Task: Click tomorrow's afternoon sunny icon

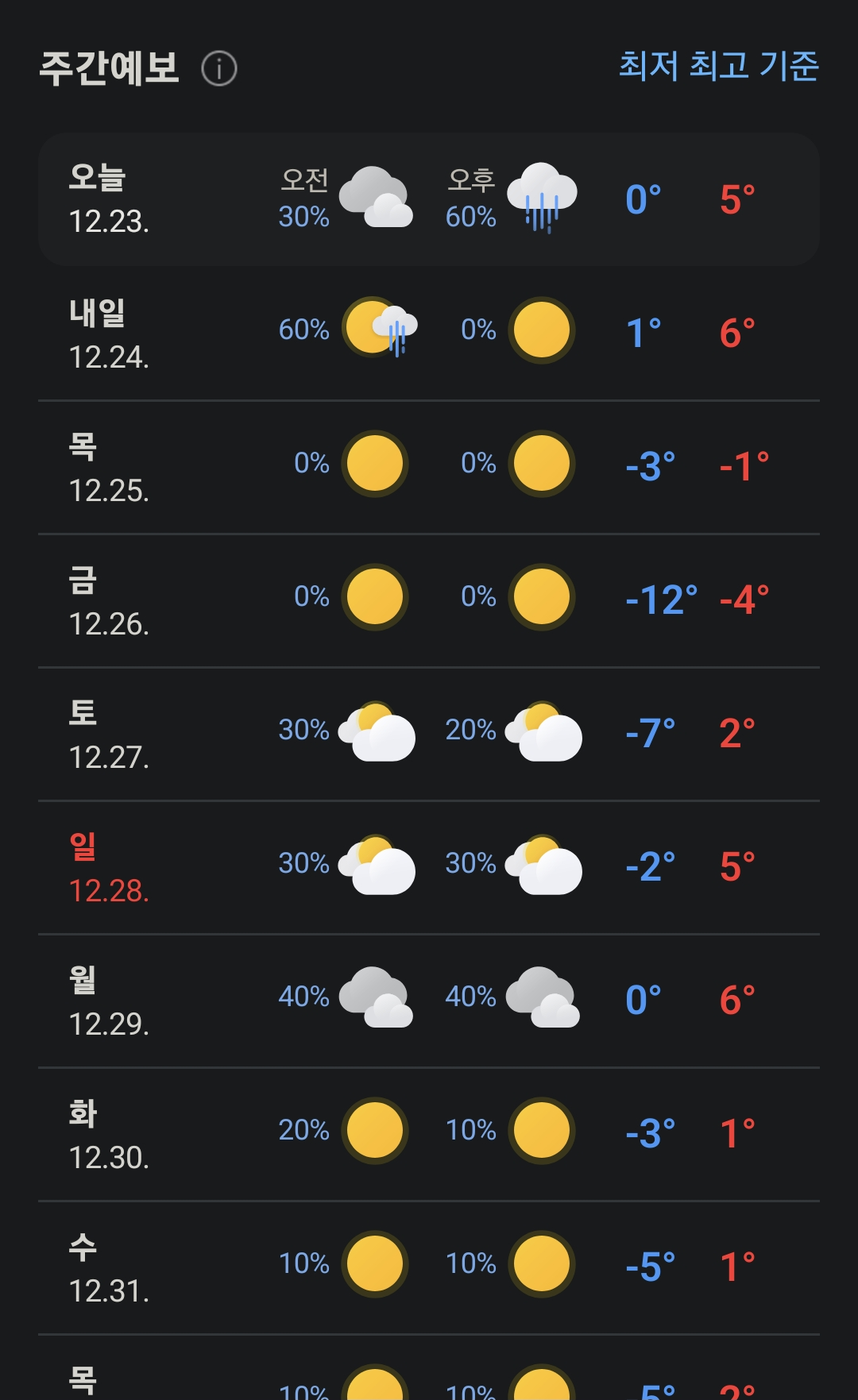Action: coord(542,330)
